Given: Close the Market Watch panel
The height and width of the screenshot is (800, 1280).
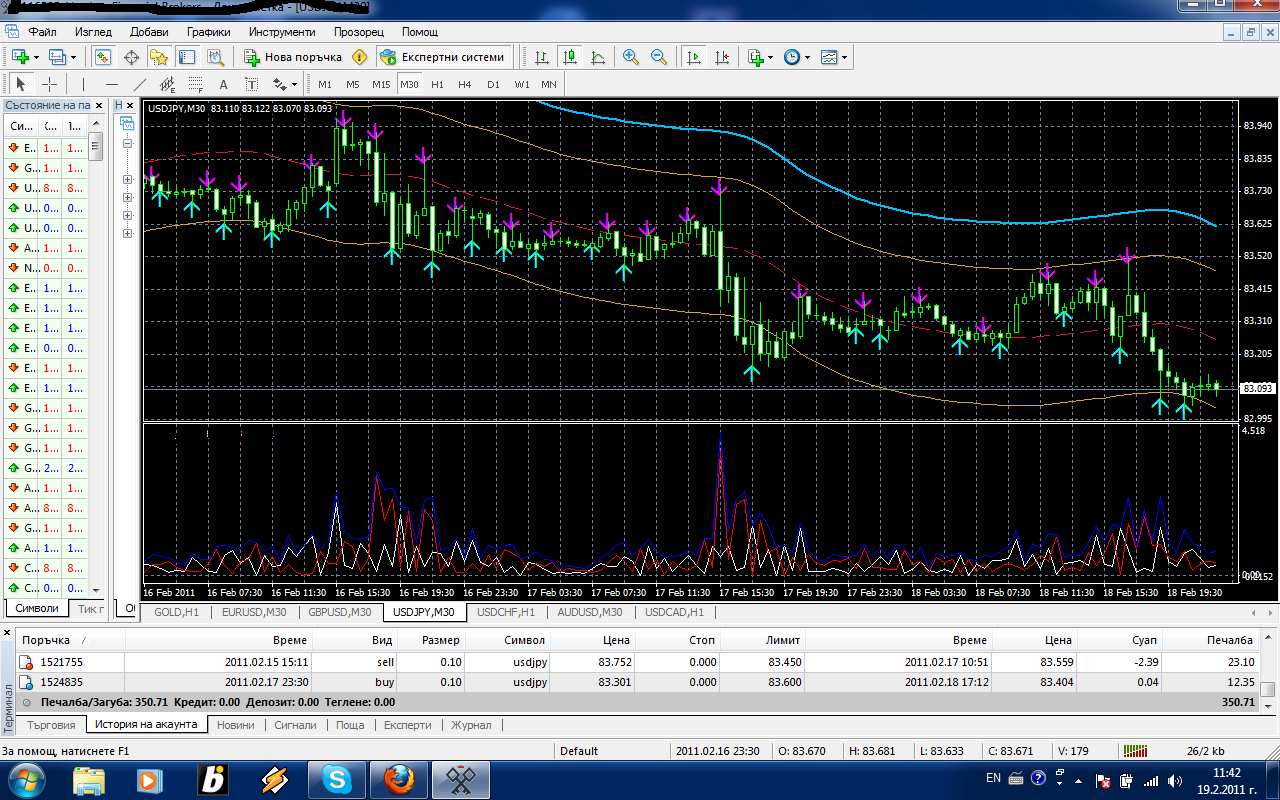Looking at the screenshot, I should 99,105.
